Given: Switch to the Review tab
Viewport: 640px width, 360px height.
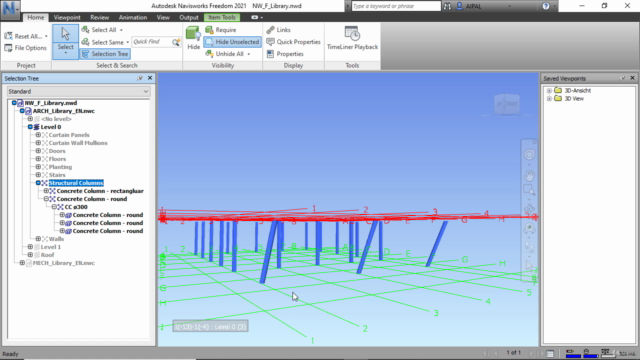Looking at the screenshot, I should click(100, 18).
